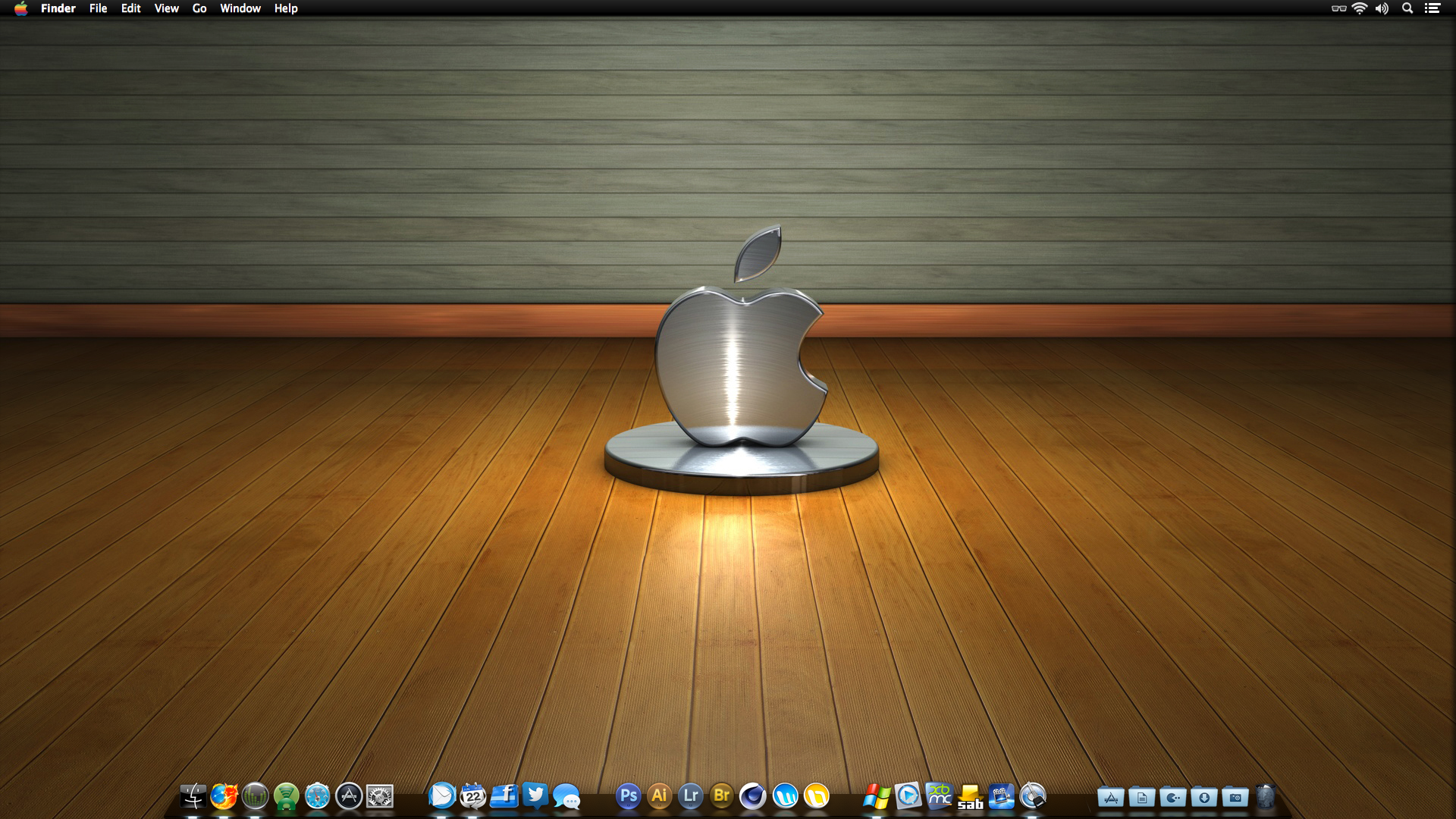Screen dimensions: 1456x819
Task: Click the glasses icon in menu bar
Action: pos(1338,8)
